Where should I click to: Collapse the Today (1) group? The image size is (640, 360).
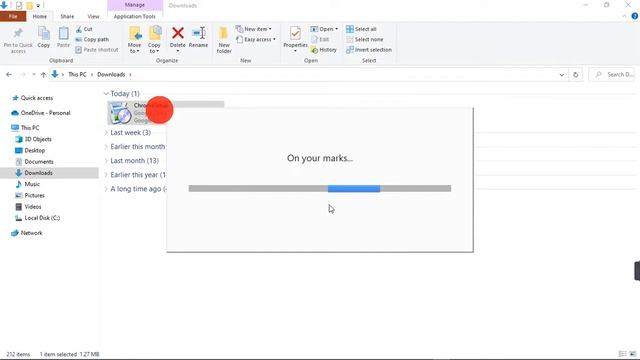[x=106, y=94]
